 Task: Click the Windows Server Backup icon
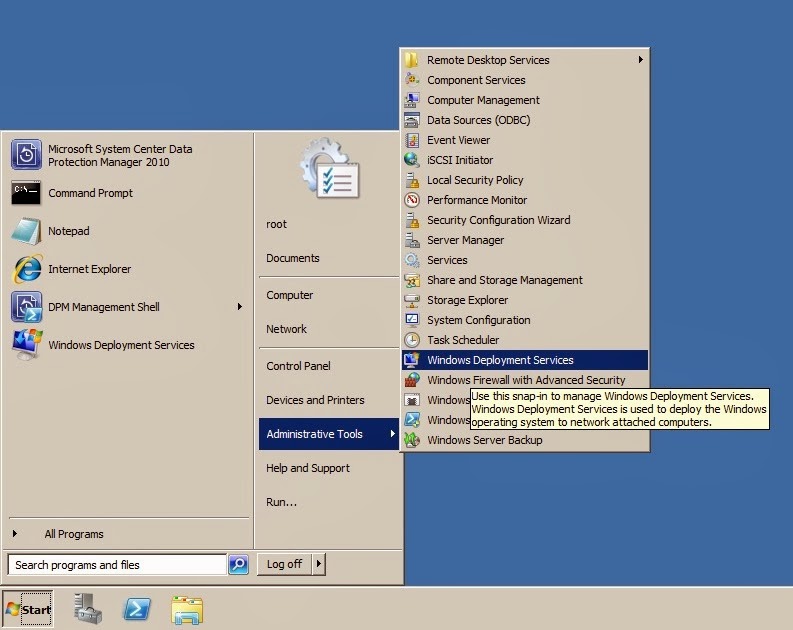[412, 440]
